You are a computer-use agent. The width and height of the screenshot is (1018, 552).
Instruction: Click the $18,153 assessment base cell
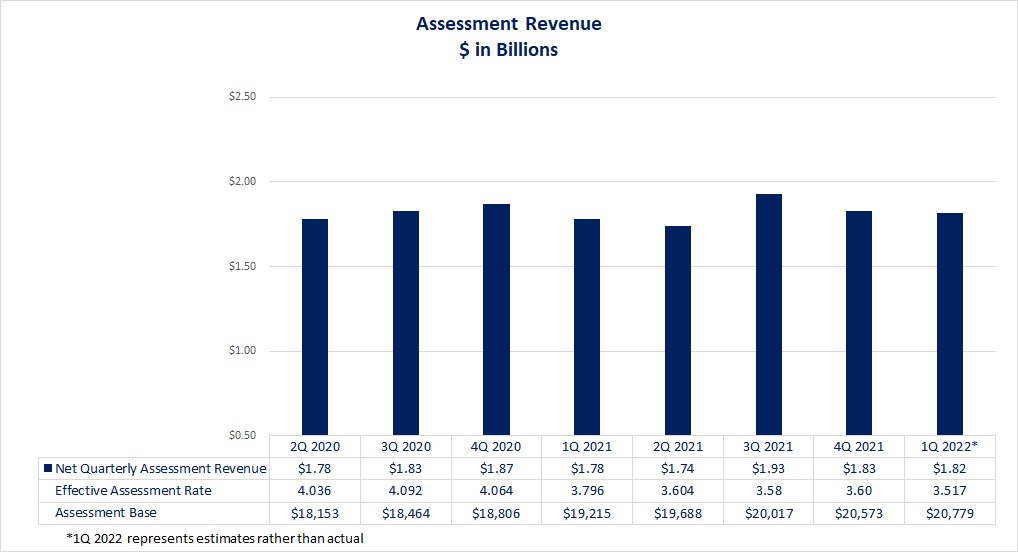coord(314,512)
